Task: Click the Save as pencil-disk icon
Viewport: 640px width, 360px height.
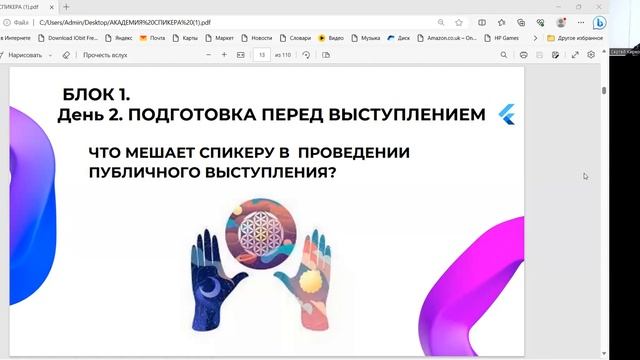Action: [x=555, y=55]
